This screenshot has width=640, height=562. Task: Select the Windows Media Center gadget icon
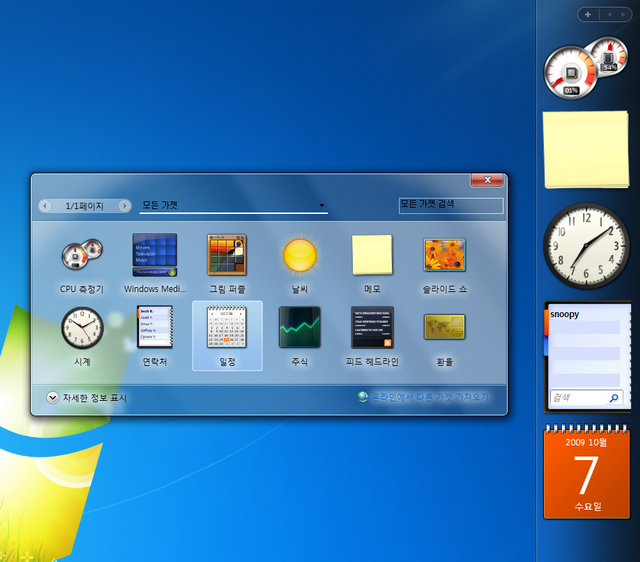point(155,255)
